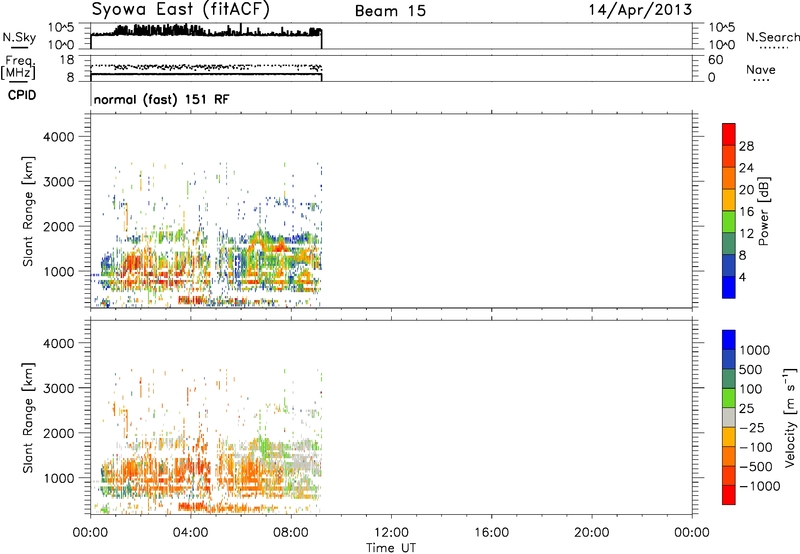The height and width of the screenshot is (554, 800).
Task: Click the "4" value on Power scale
Action: point(742,277)
